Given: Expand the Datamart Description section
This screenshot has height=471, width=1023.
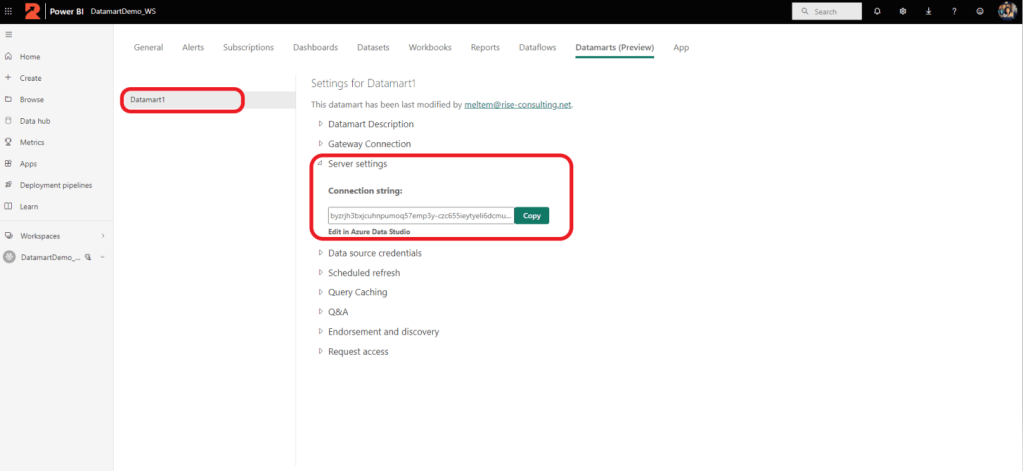Looking at the screenshot, I should pos(370,124).
